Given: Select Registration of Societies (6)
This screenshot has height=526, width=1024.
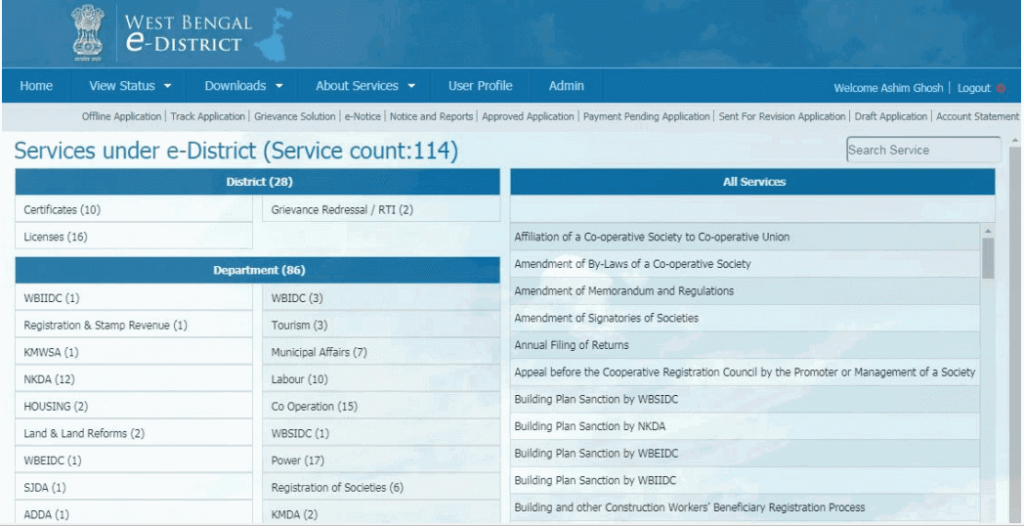Looking at the screenshot, I should [381, 487].
